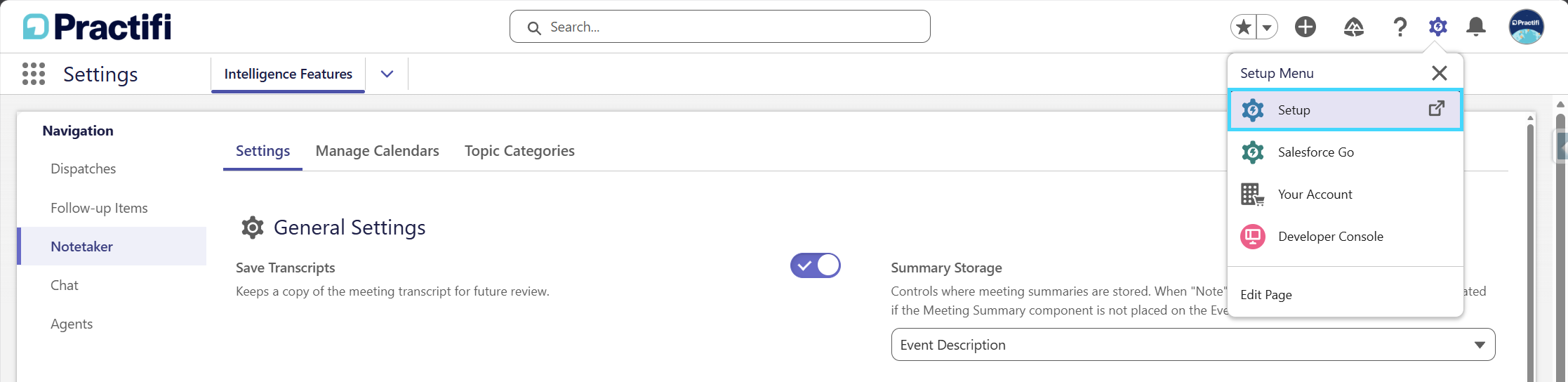Open the notifications bell

[x=1476, y=27]
